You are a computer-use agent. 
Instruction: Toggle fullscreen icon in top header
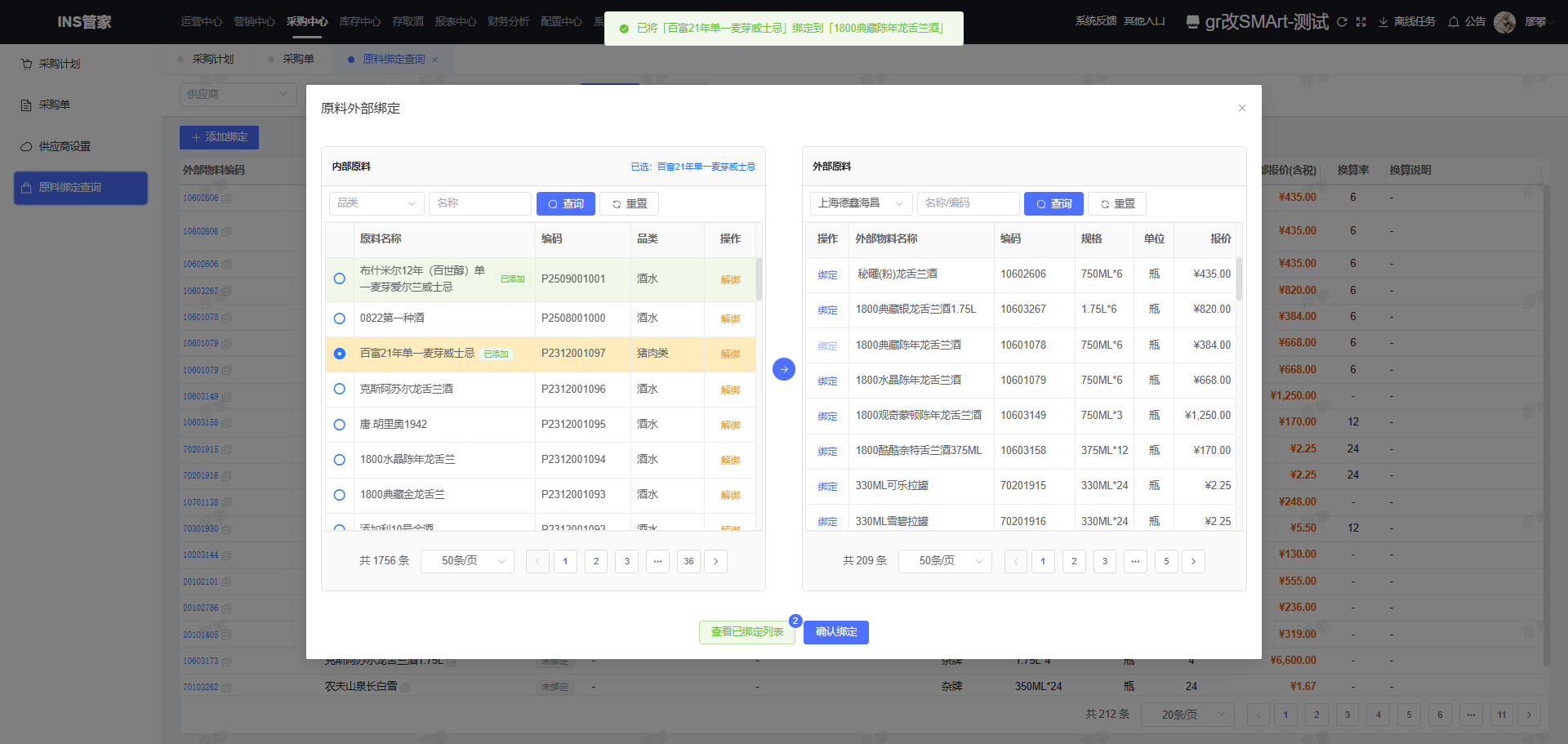[x=1361, y=22]
